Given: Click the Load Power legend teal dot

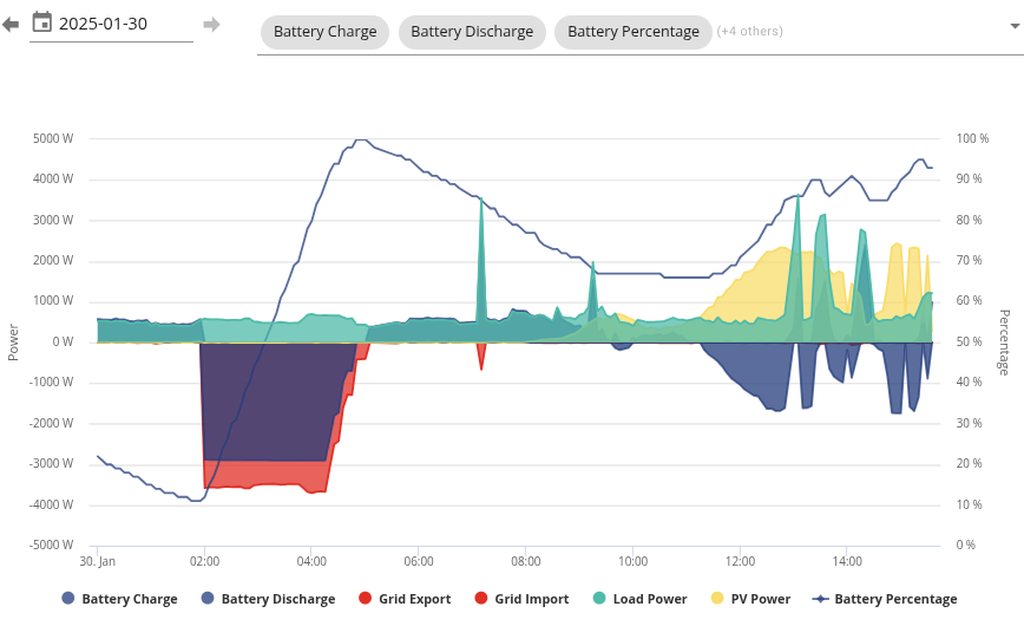Looking at the screenshot, I should 599,599.
